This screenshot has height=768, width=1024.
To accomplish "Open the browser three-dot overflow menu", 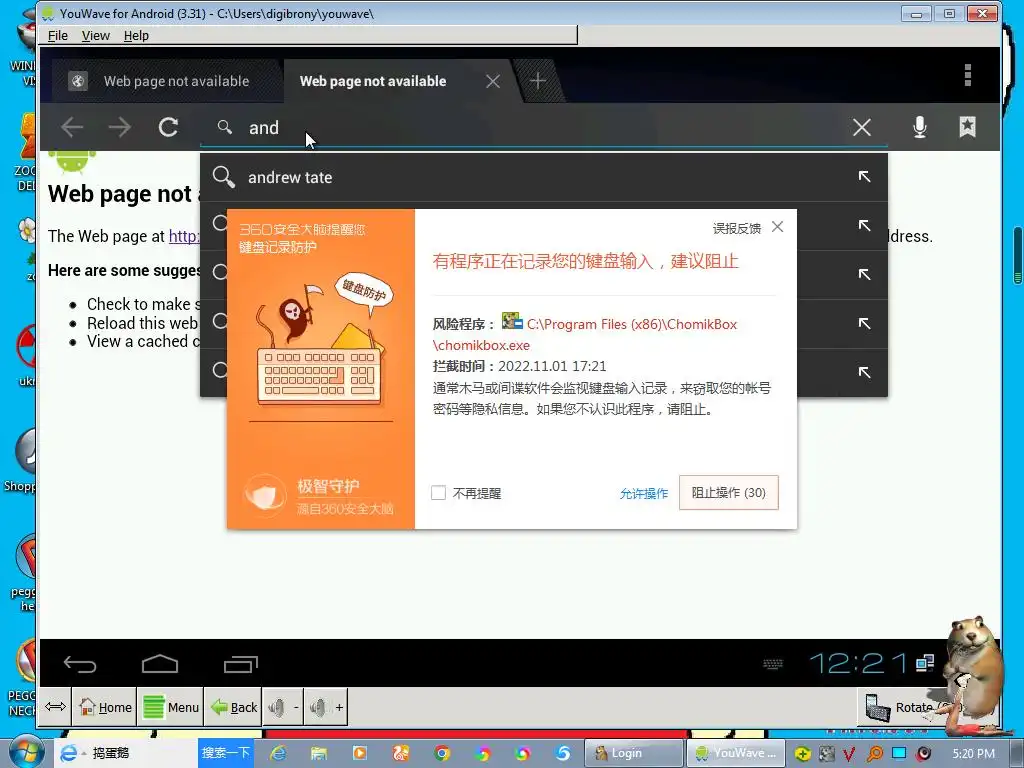I will (968, 75).
